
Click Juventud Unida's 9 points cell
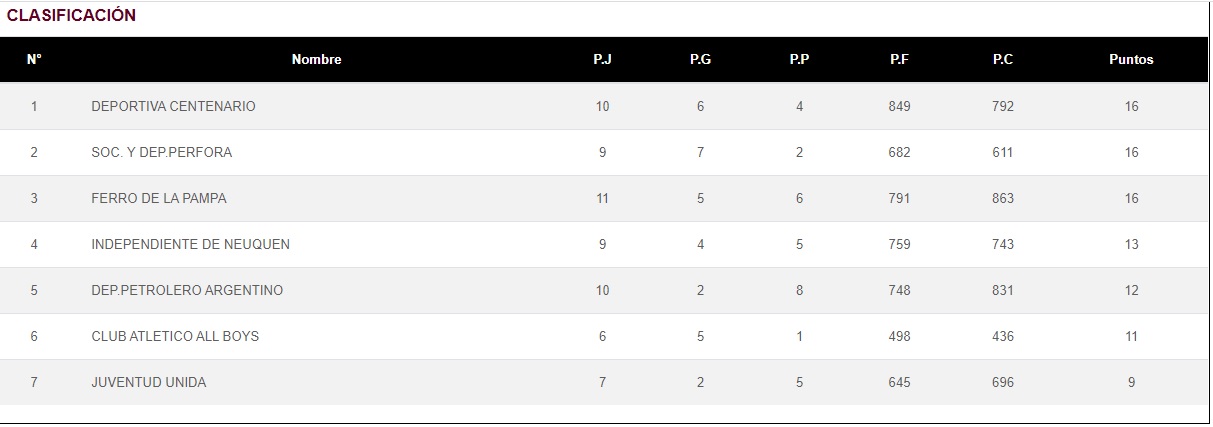tap(1131, 383)
